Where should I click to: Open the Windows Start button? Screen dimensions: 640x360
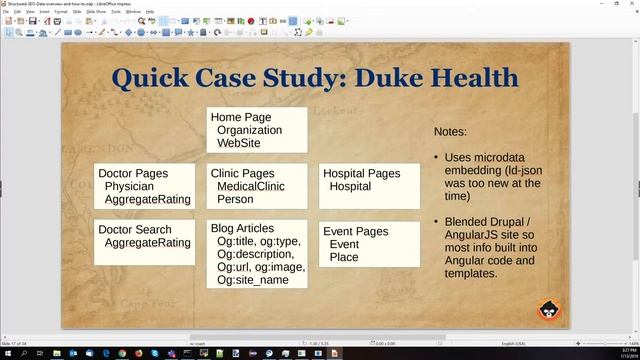point(7,353)
